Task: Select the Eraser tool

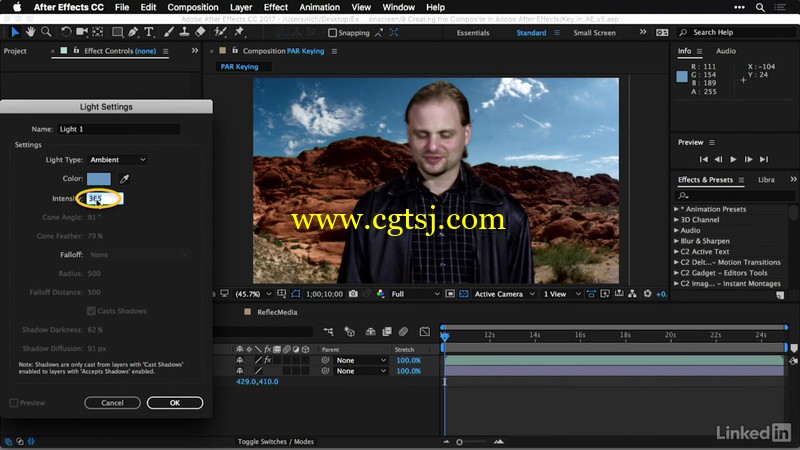Action: tap(200, 32)
